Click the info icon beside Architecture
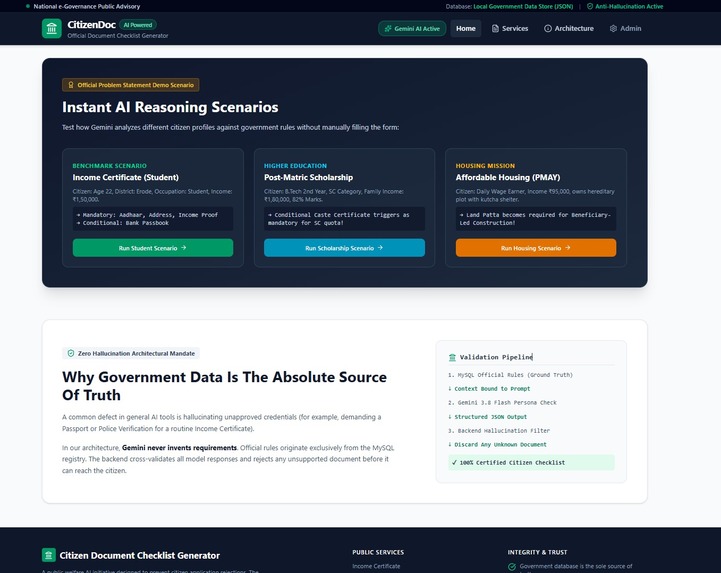 (x=548, y=29)
